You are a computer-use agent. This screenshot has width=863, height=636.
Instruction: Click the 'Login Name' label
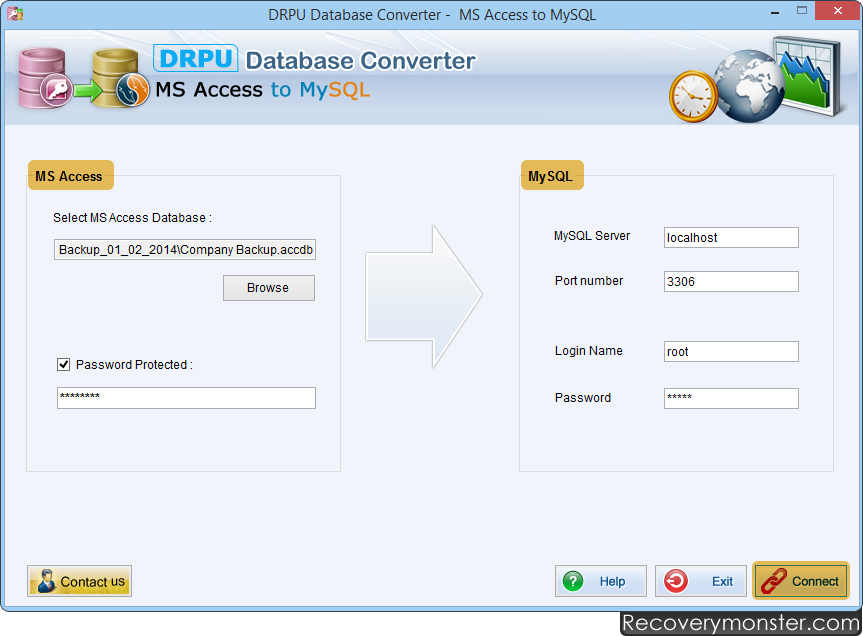coord(588,350)
